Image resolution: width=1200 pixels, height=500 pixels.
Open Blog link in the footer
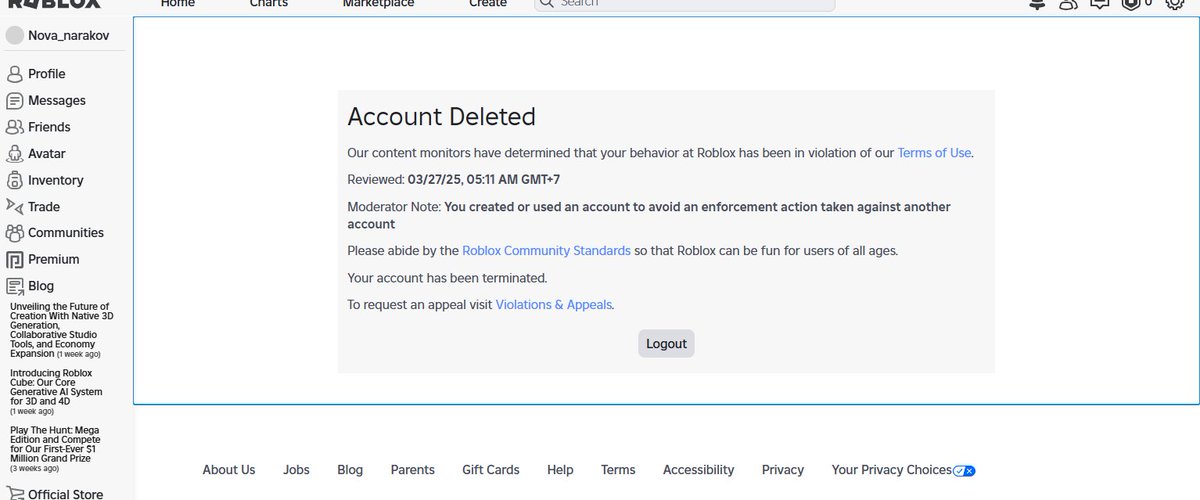coord(350,470)
